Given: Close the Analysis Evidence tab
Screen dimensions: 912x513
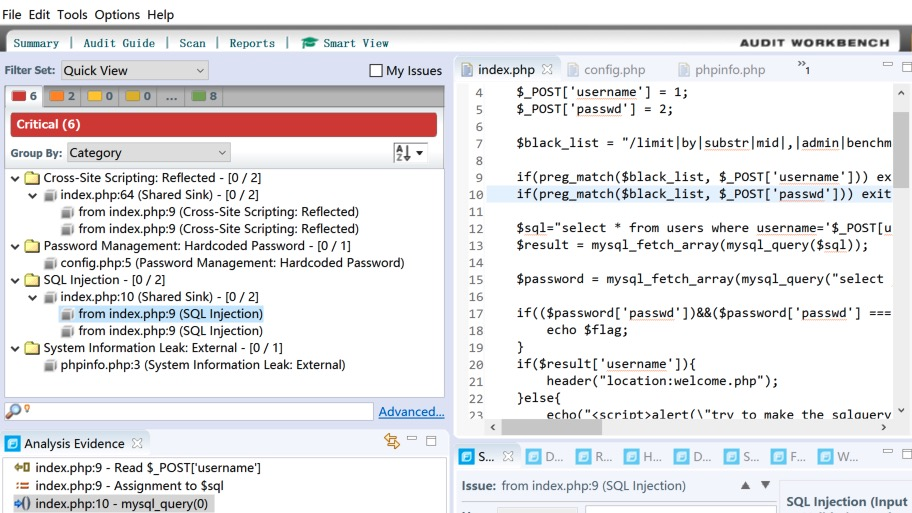Looking at the screenshot, I should point(137,443).
